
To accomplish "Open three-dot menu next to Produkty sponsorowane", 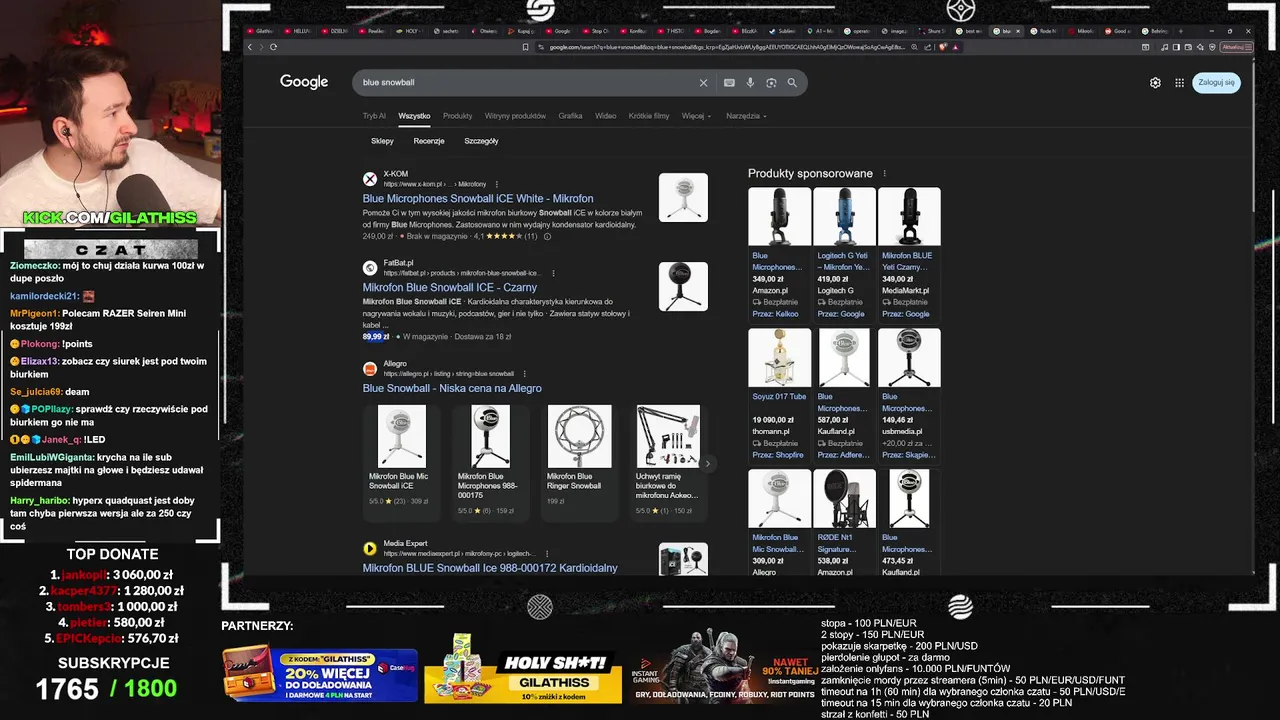I will (884, 174).
